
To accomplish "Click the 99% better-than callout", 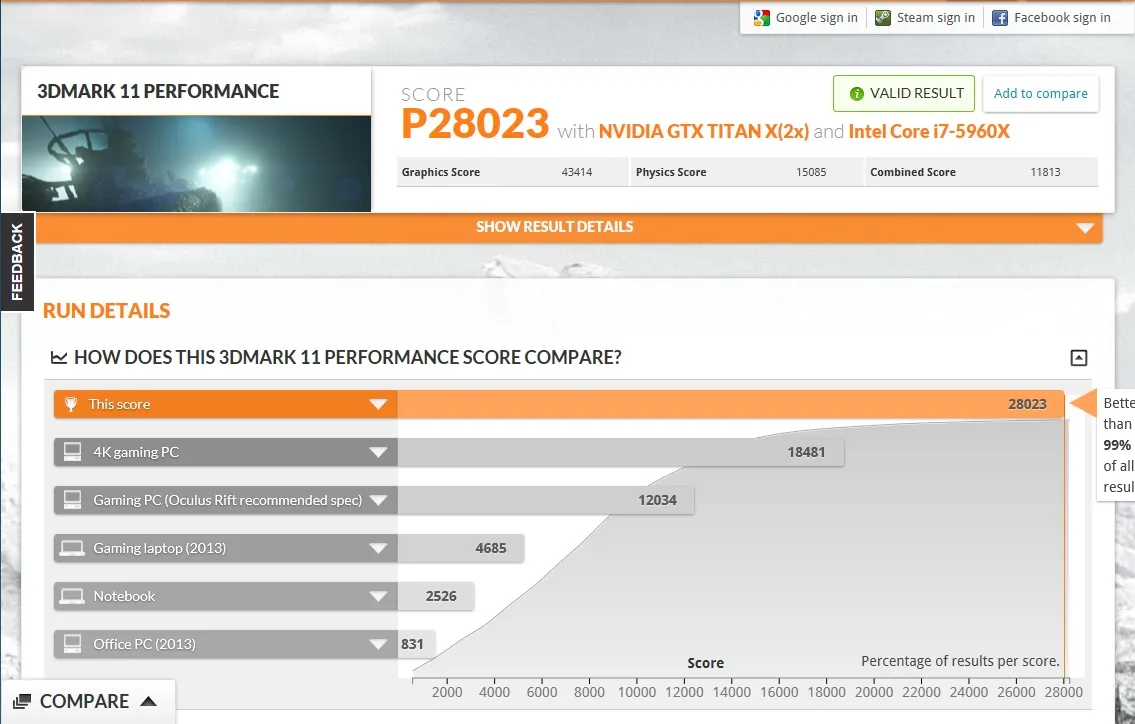I will (x=1116, y=445).
